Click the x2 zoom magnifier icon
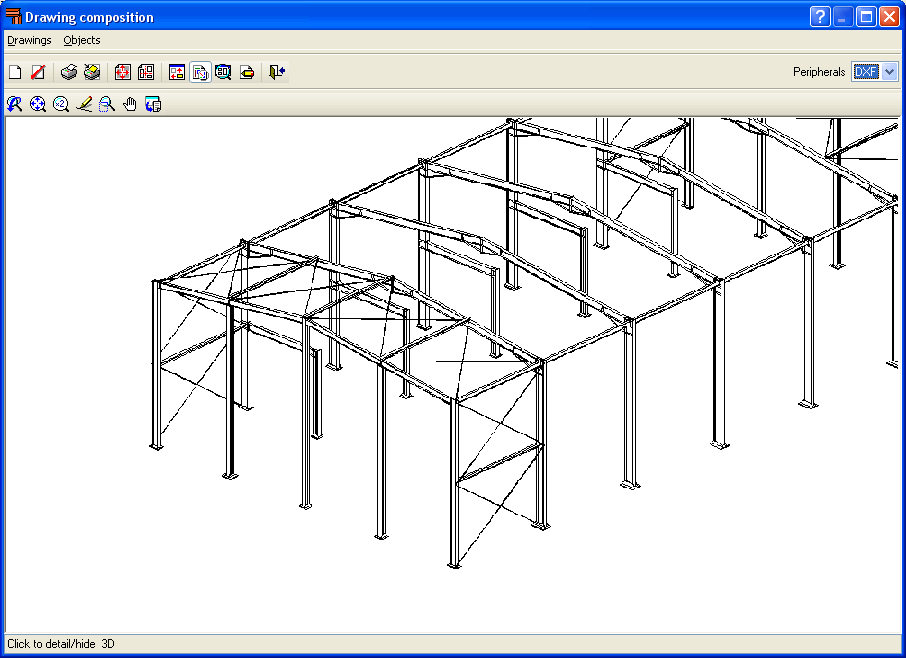This screenshot has width=906, height=658. [x=61, y=104]
